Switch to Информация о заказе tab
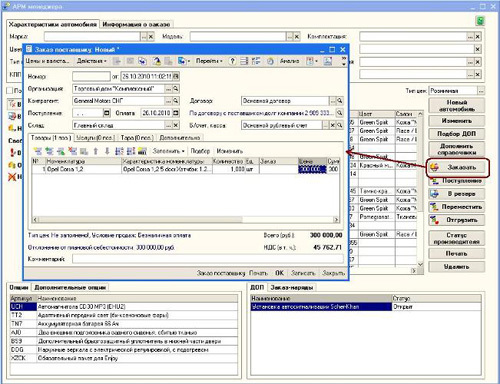Image resolution: width=500 pixels, height=384 pixels. [136, 25]
